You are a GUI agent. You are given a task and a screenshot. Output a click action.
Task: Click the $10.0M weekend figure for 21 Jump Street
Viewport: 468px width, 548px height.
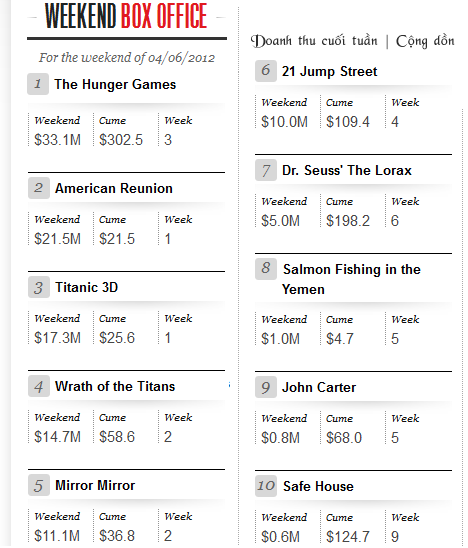click(x=284, y=122)
